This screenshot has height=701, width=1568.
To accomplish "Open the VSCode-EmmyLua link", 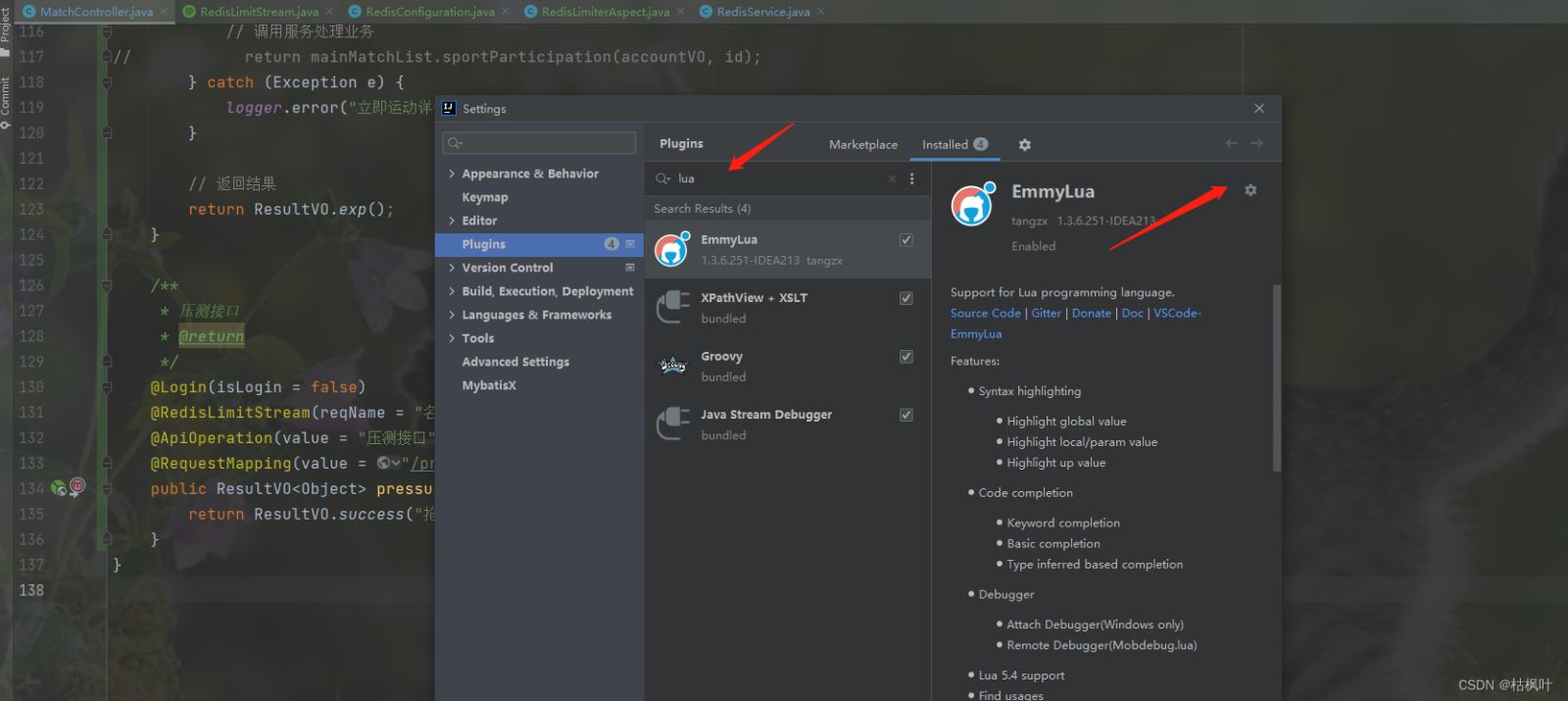I will [x=1176, y=313].
